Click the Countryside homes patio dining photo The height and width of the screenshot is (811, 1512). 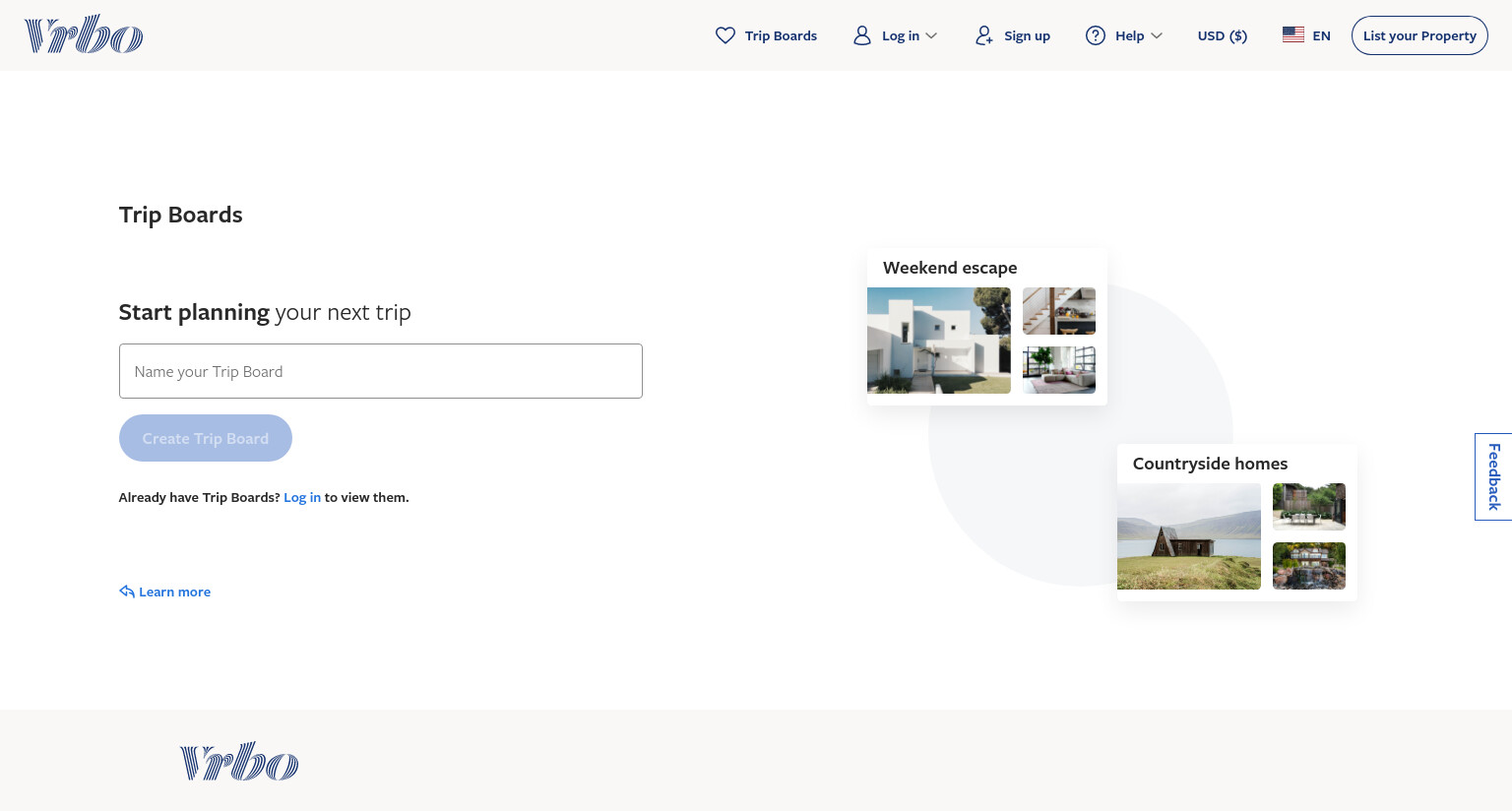1309,507
